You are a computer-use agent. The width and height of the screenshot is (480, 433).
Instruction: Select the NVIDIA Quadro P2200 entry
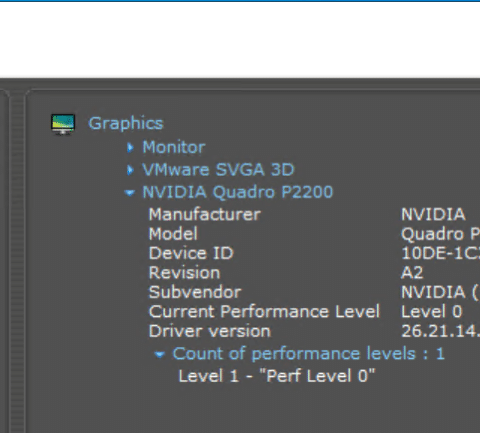(238, 192)
